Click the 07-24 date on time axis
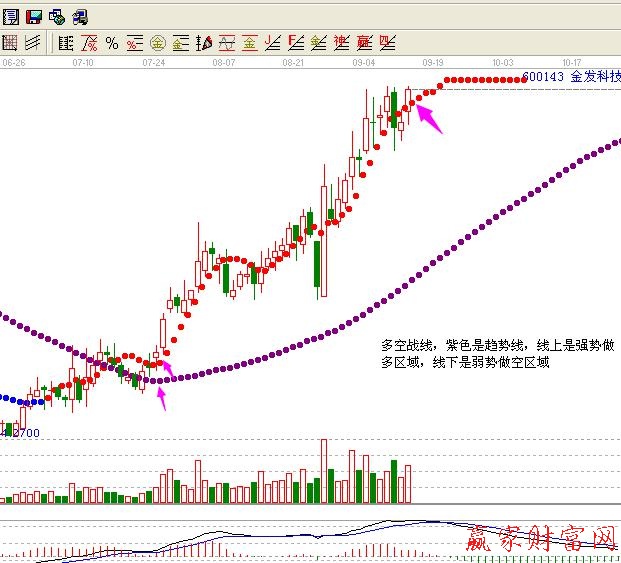Viewport: 621px width, 563px height. click(x=153, y=62)
